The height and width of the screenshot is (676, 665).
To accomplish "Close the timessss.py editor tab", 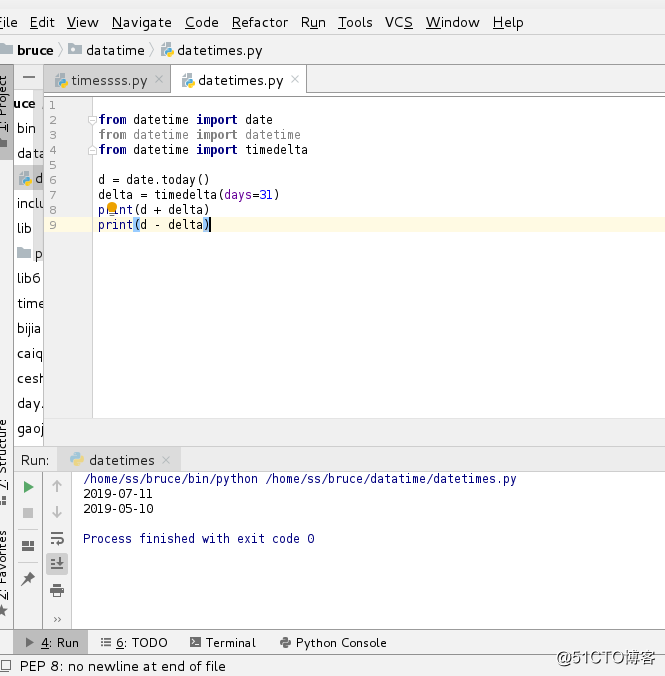I will point(159,79).
